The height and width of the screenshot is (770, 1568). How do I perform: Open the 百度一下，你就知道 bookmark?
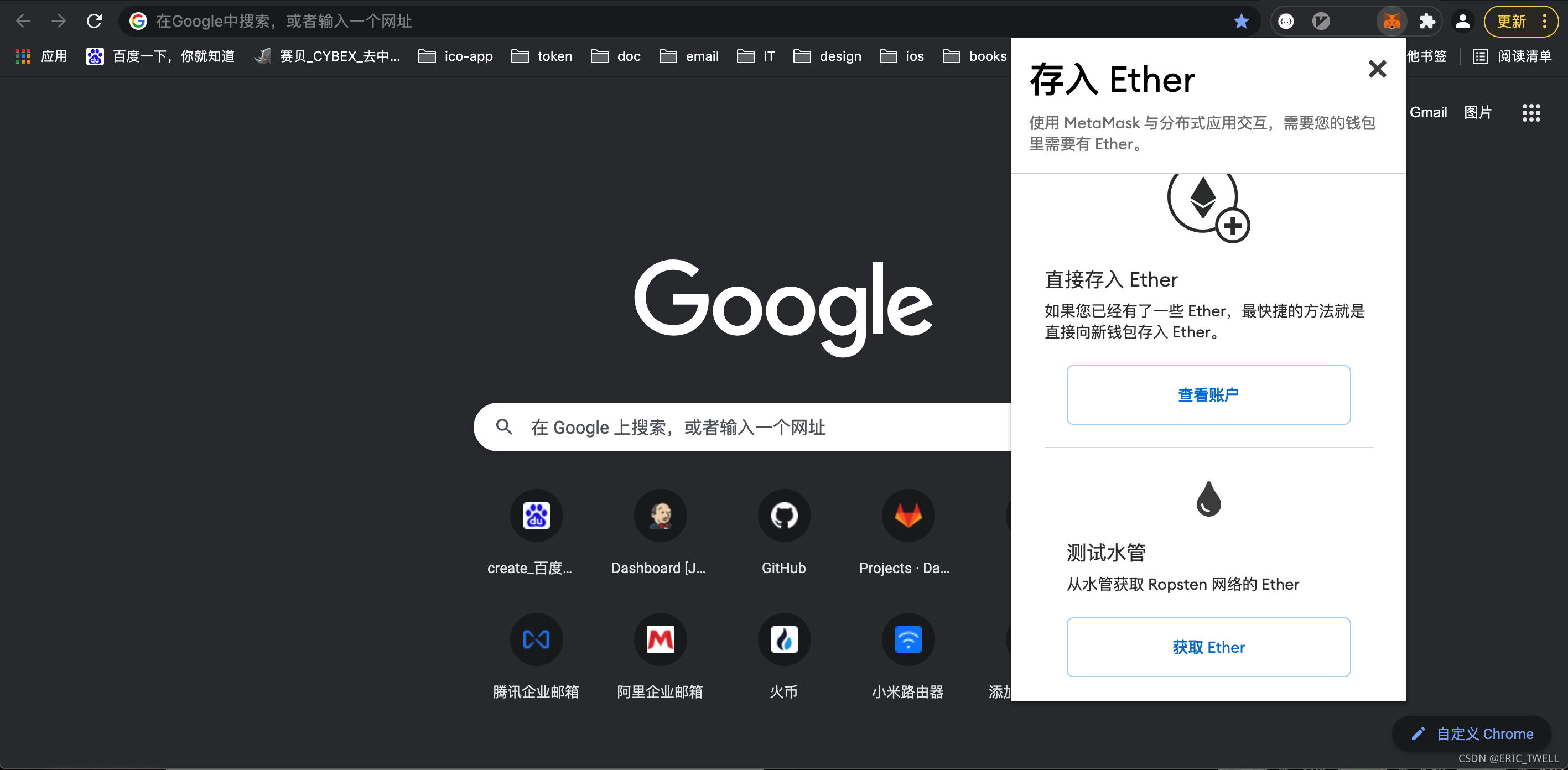160,56
